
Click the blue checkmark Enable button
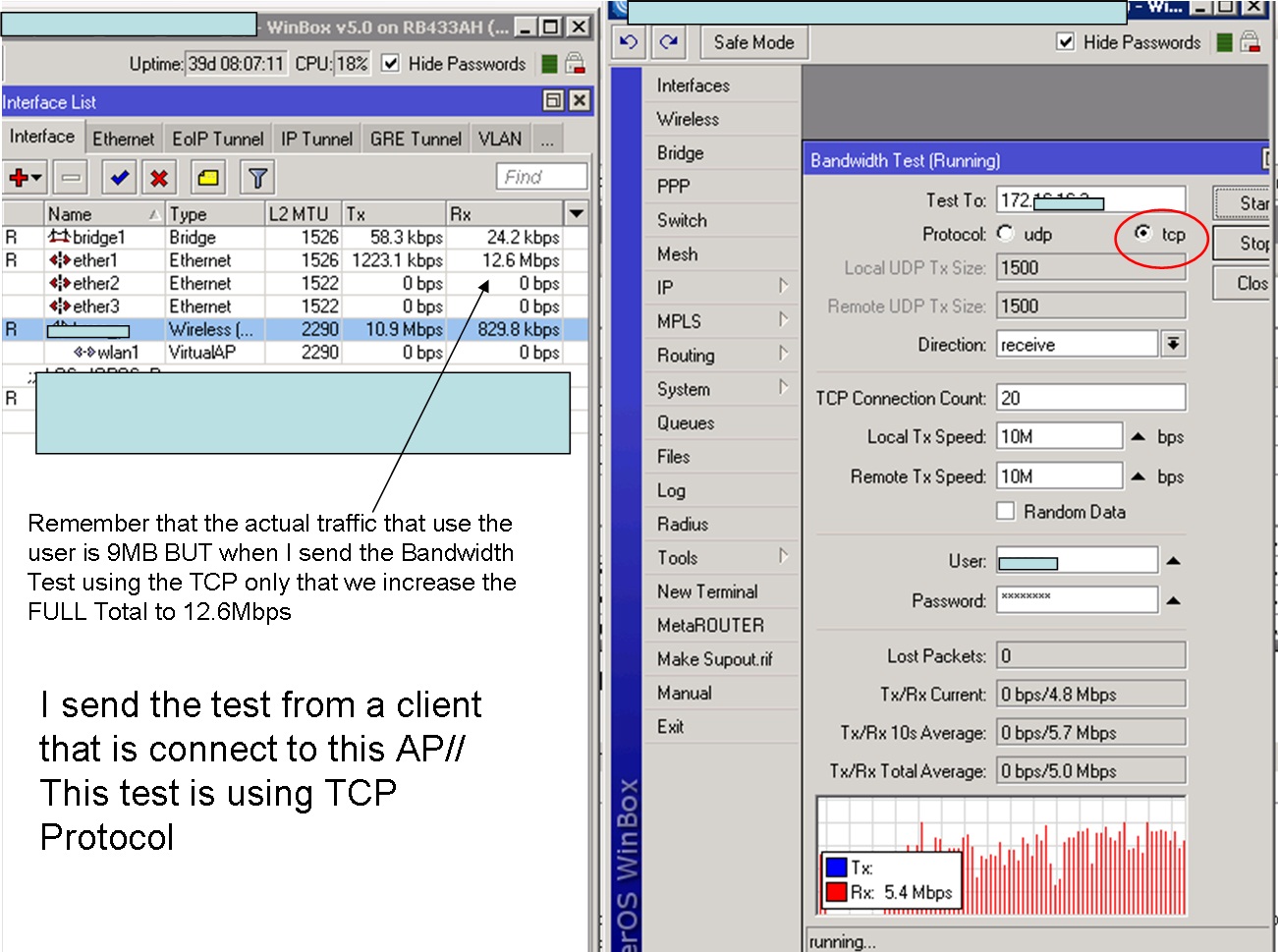tap(120, 178)
